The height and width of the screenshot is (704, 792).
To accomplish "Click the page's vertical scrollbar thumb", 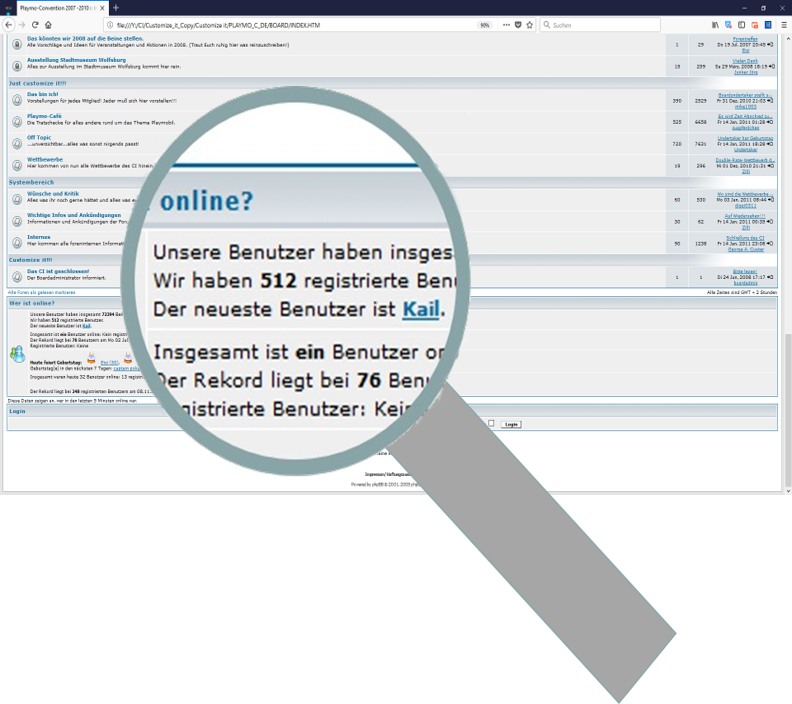I will tap(786, 400).
